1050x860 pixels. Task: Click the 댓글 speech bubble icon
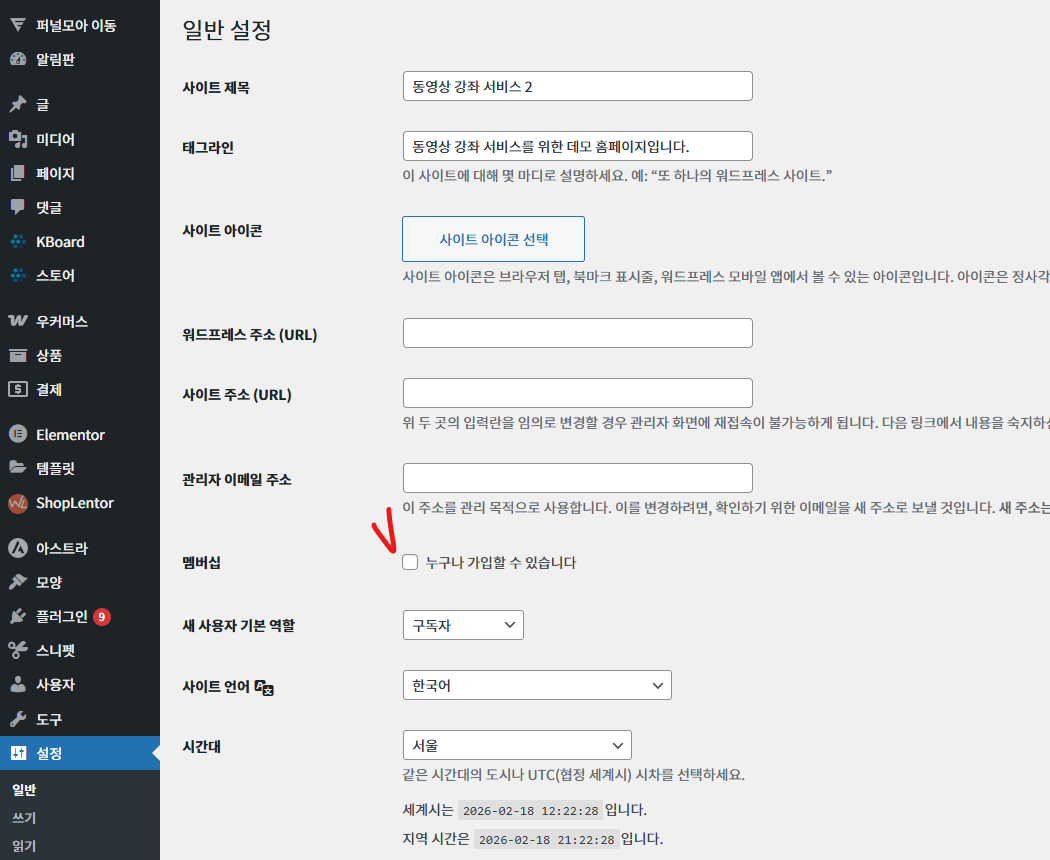click(18, 207)
